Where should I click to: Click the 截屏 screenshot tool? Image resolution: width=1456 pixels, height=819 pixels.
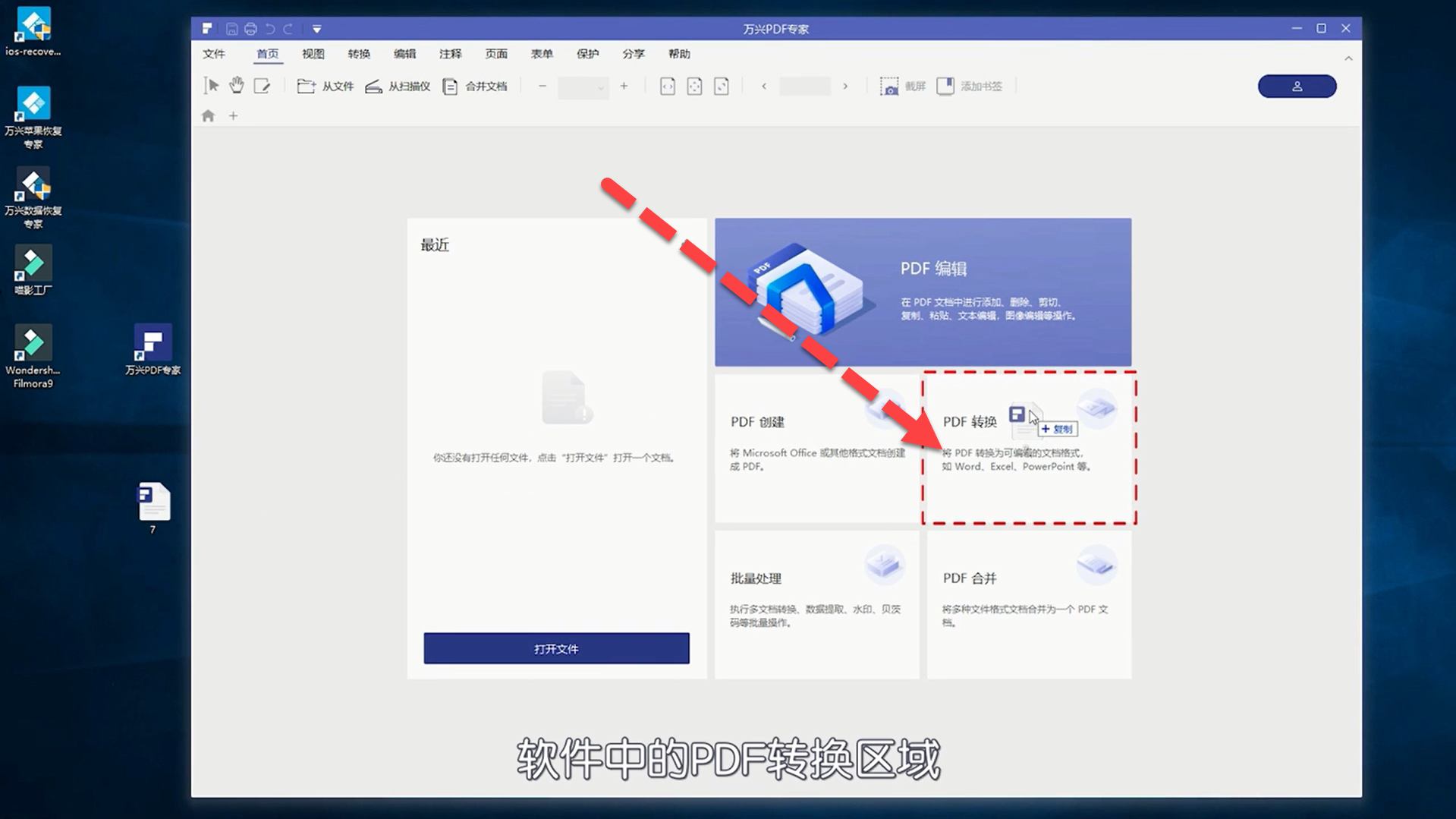click(x=903, y=87)
